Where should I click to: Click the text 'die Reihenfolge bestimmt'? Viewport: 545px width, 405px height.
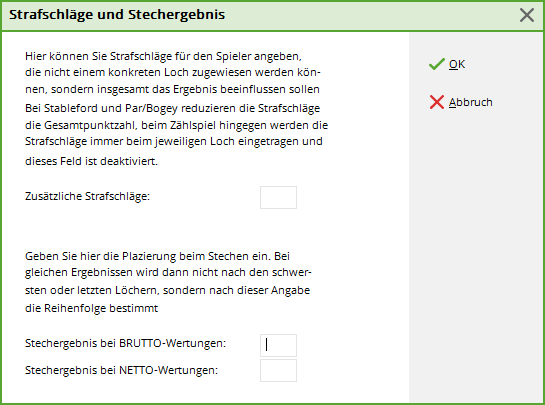click(92, 308)
